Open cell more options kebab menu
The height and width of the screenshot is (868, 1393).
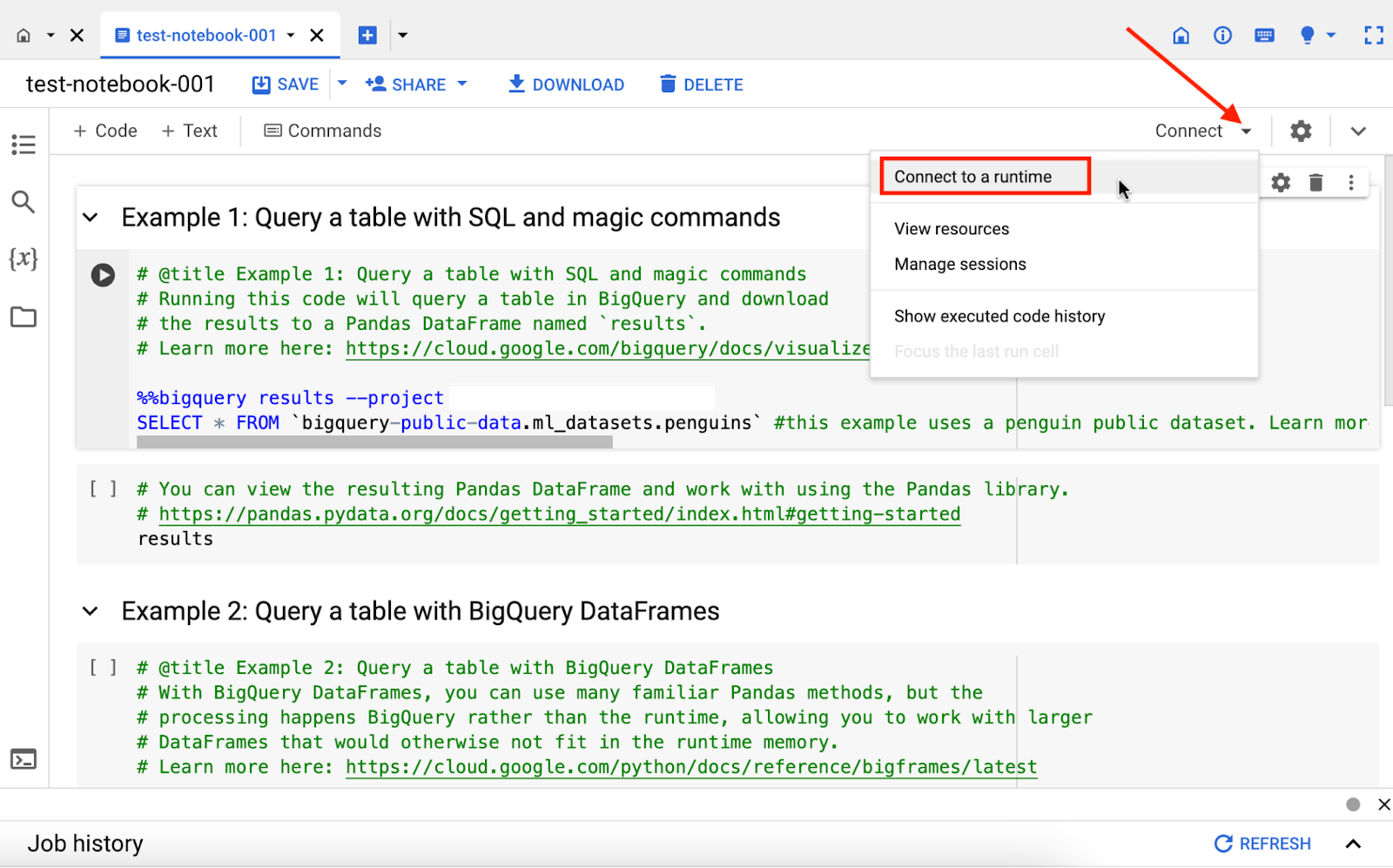pos(1351,183)
